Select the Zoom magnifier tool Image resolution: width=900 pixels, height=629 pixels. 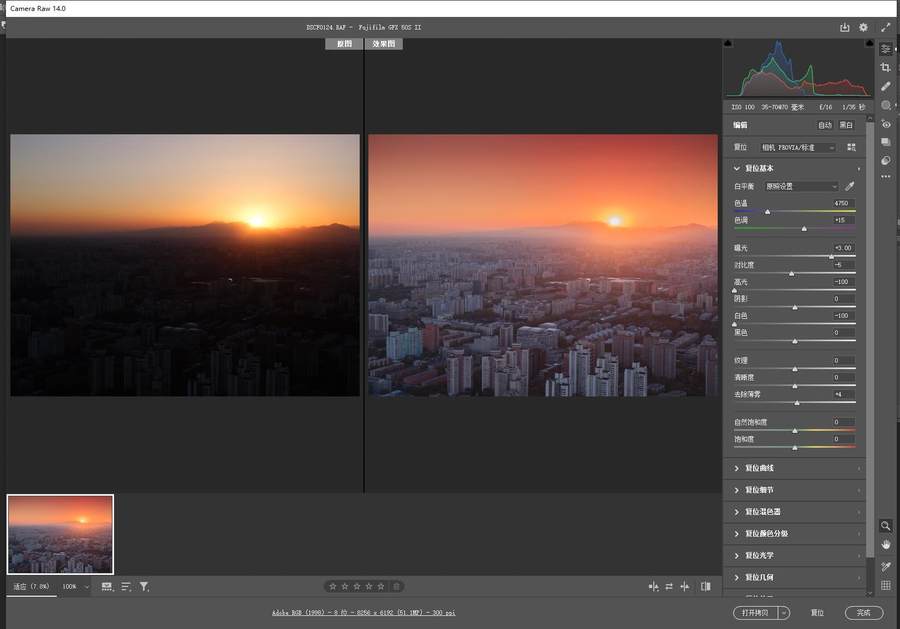click(886, 526)
